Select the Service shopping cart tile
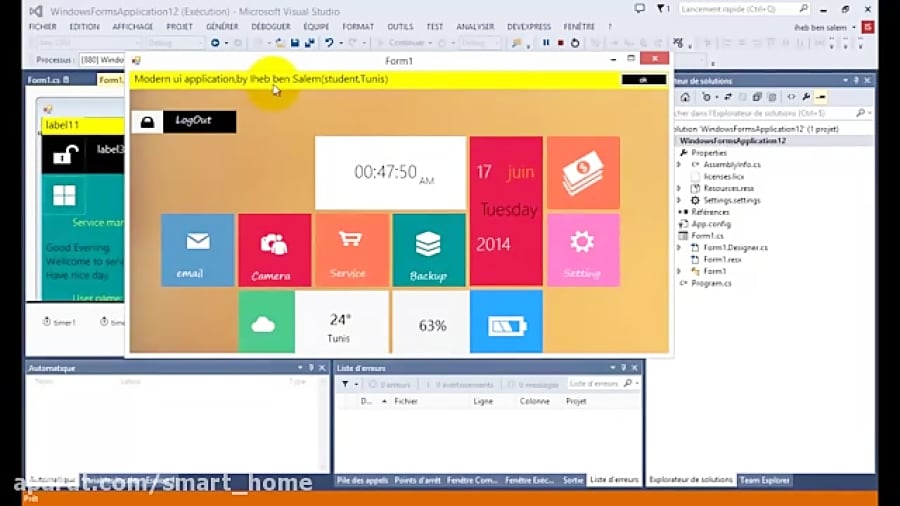900x506 pixels. point(352,250)
